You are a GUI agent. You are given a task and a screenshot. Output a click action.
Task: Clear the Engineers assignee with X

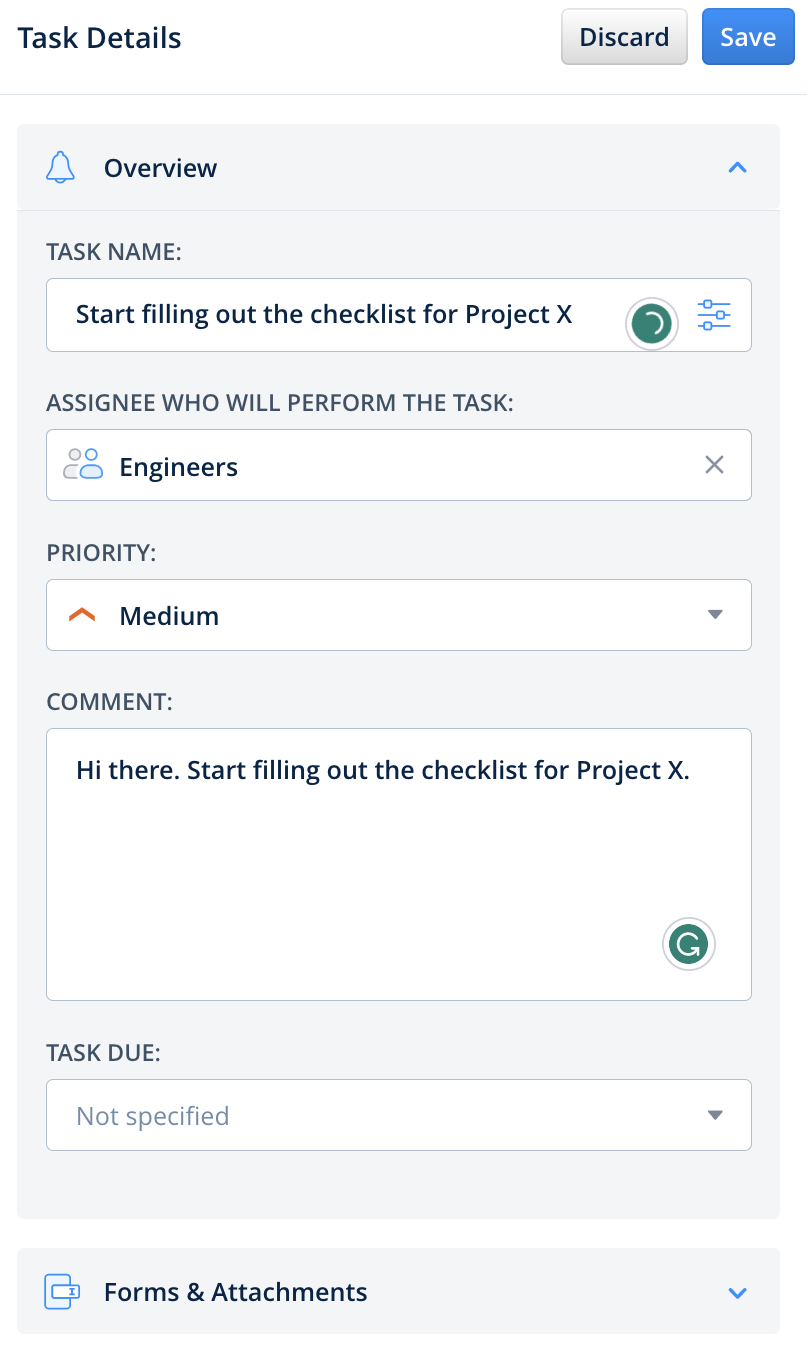(714, 465)
